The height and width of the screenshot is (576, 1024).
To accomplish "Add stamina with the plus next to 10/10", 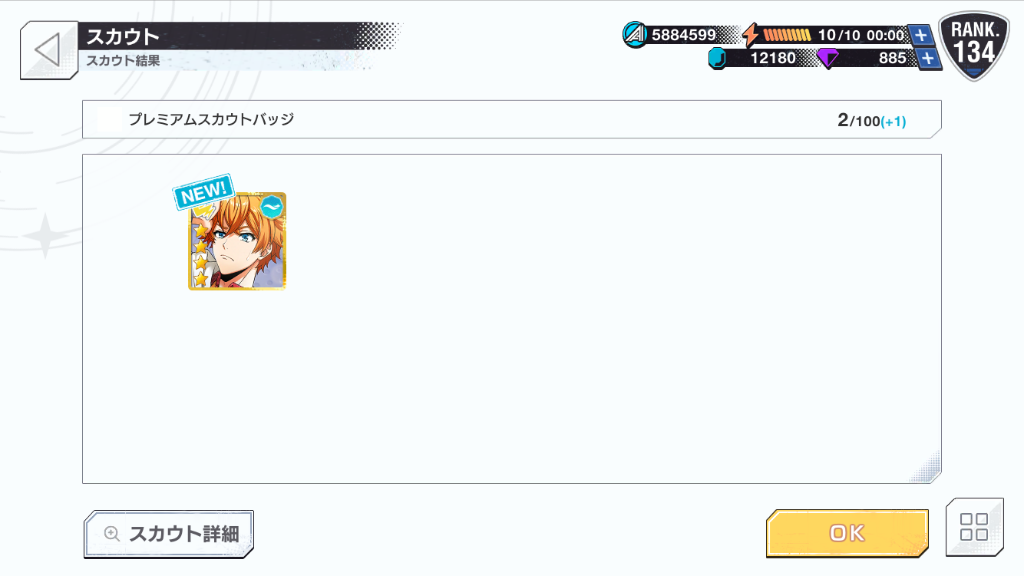I will click(x=920, y=35).
